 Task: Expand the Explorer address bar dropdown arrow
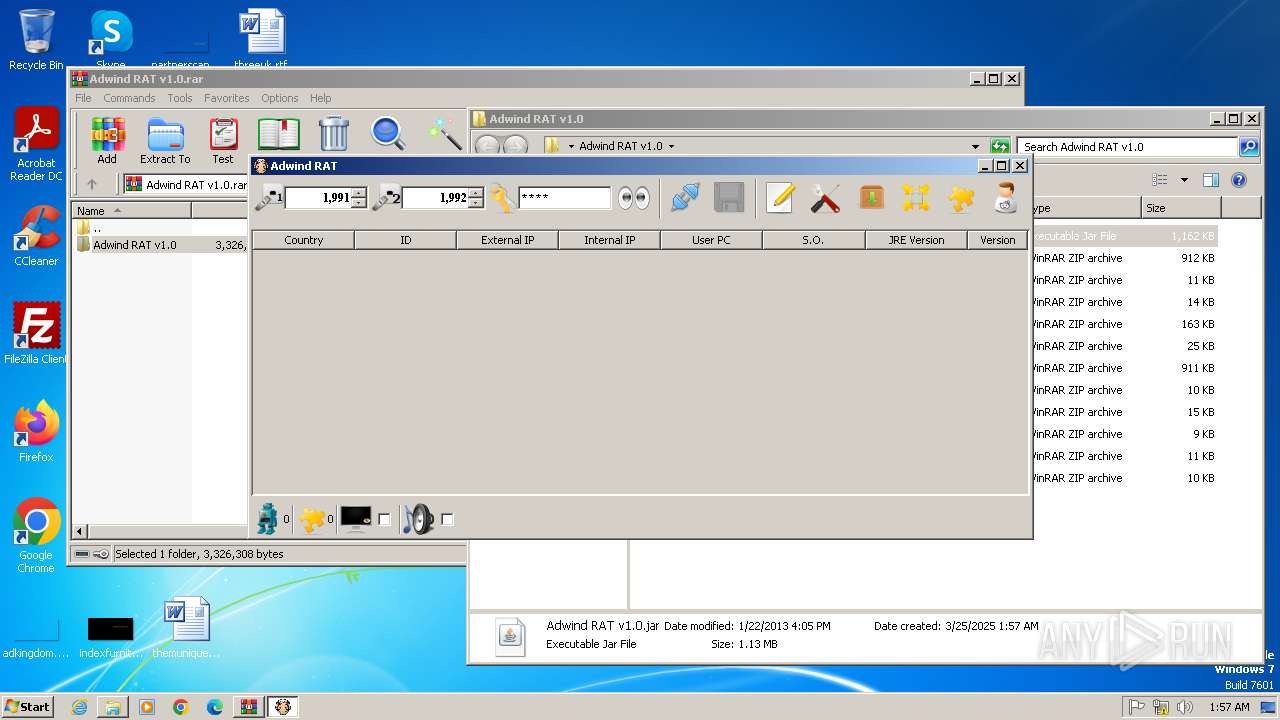(976, 147)
